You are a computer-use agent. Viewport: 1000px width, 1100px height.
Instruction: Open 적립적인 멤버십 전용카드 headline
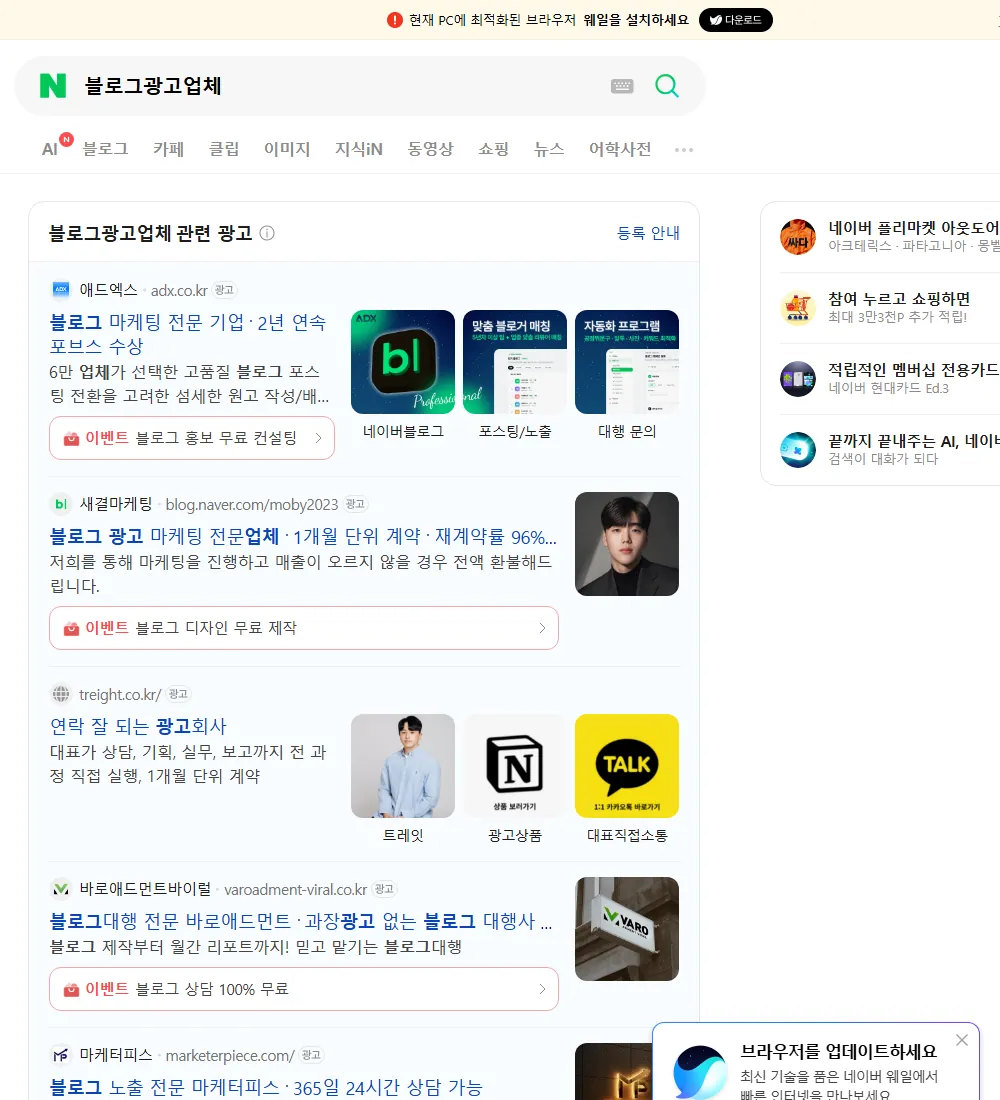point(914,370)
